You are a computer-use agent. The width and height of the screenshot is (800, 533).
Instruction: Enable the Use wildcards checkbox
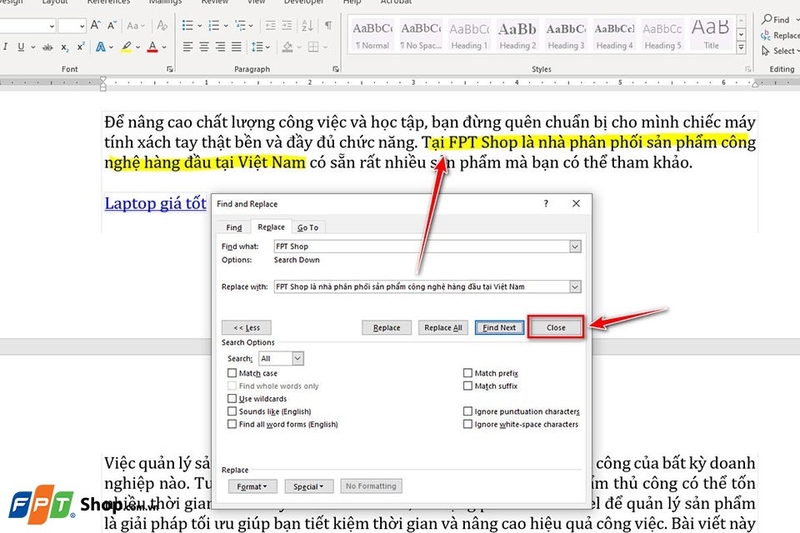click(232, 398)
